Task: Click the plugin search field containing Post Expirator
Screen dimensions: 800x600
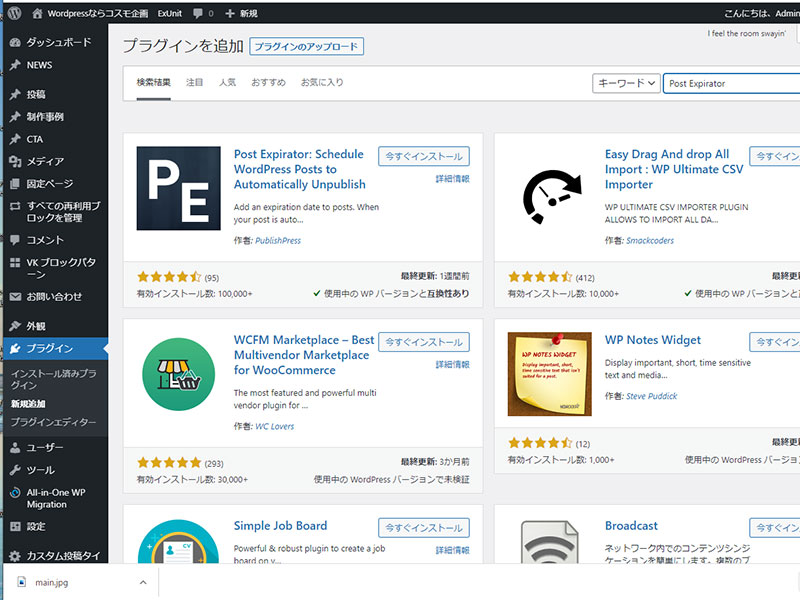Action: (x=730, y=83)
